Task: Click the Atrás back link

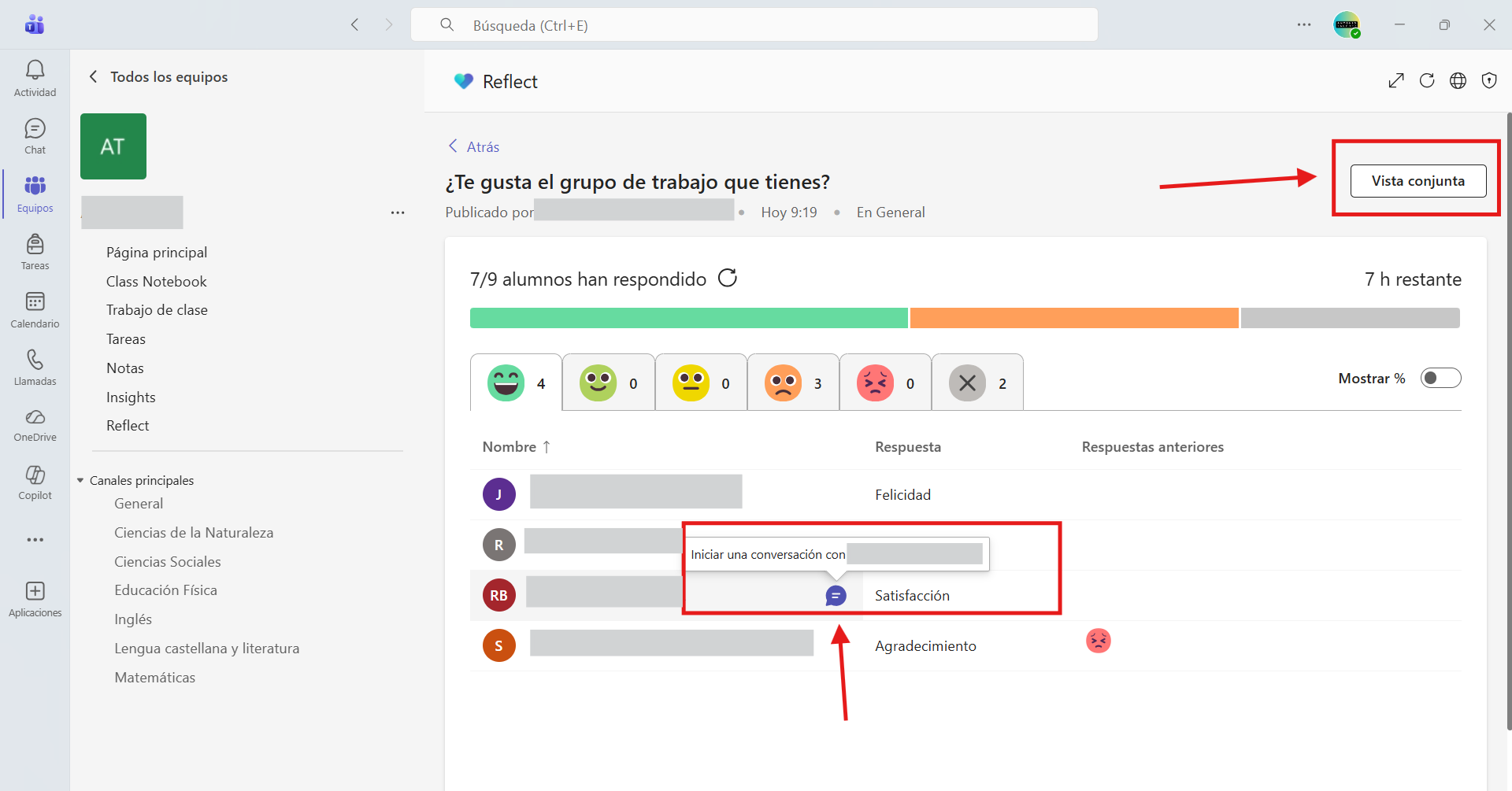Action: pyautogui.click(x=474, y=146)
